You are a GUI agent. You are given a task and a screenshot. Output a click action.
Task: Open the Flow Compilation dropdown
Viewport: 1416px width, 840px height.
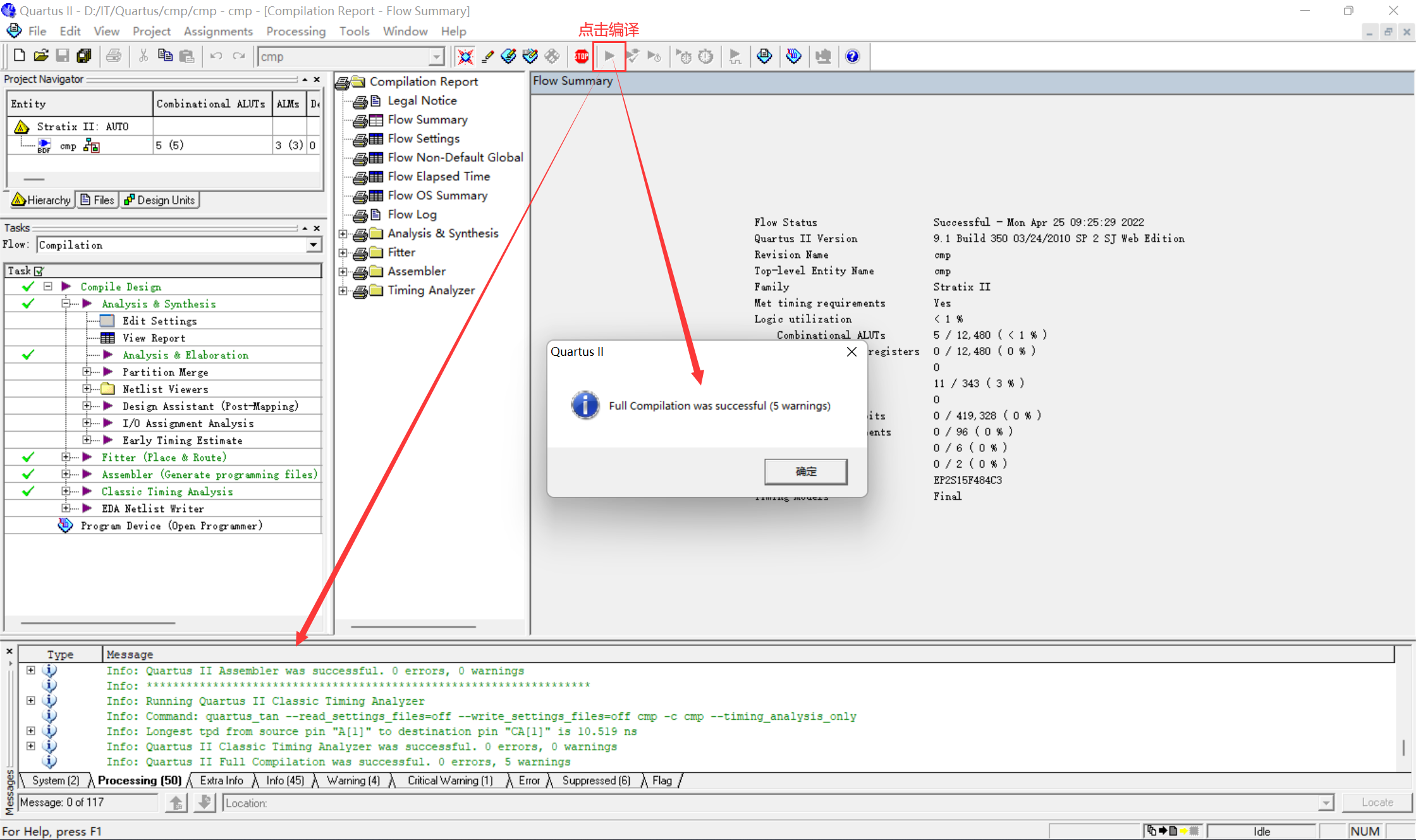tap(314, 245)
